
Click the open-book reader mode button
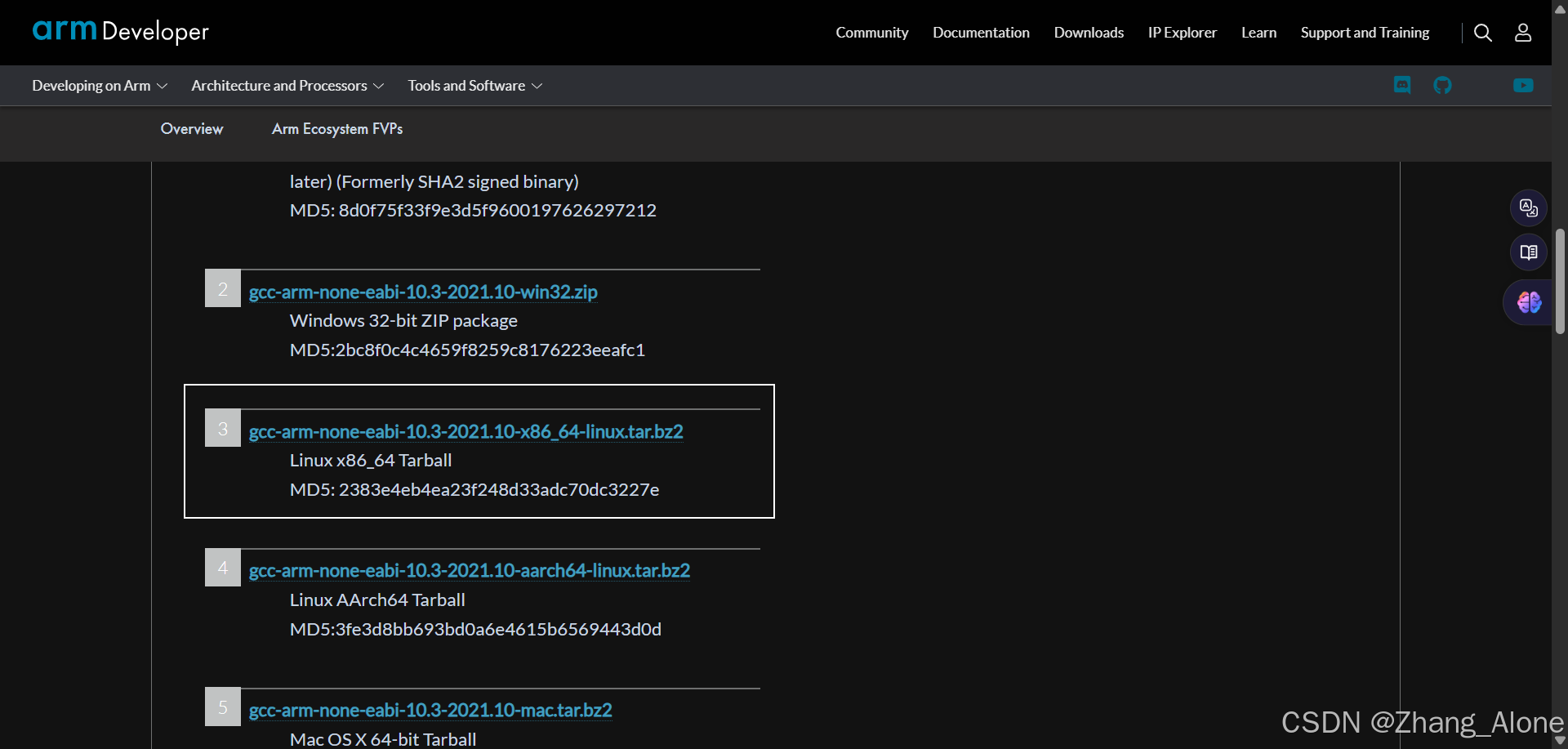(x=1529, y=252)
